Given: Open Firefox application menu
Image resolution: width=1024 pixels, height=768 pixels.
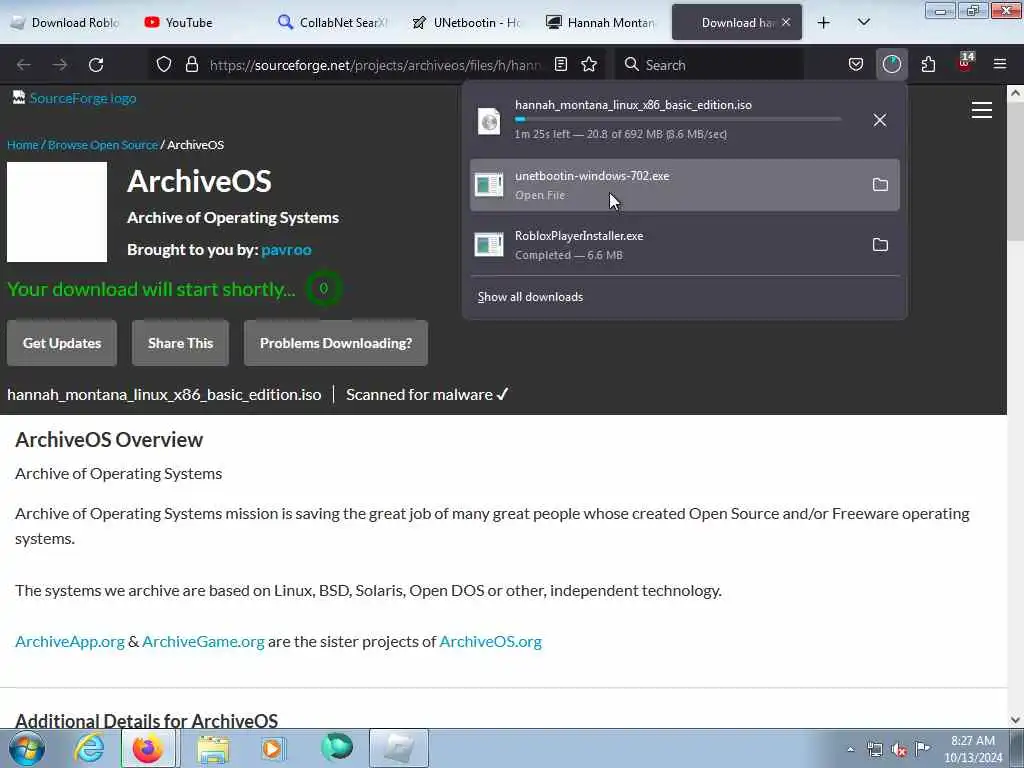Looking at the screenshot, I should (1000, 64).
